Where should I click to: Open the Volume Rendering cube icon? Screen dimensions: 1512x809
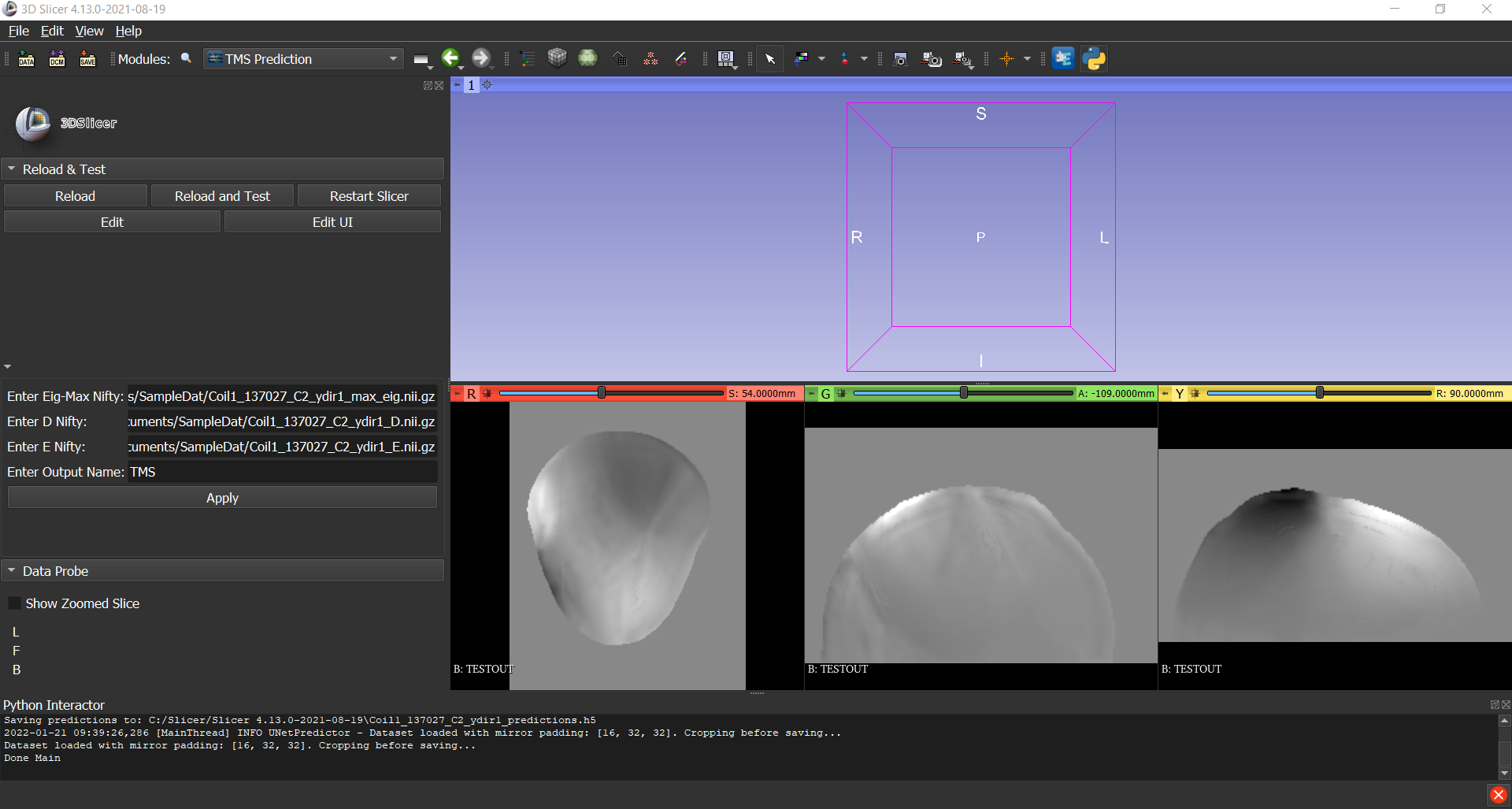click(558, 58)
